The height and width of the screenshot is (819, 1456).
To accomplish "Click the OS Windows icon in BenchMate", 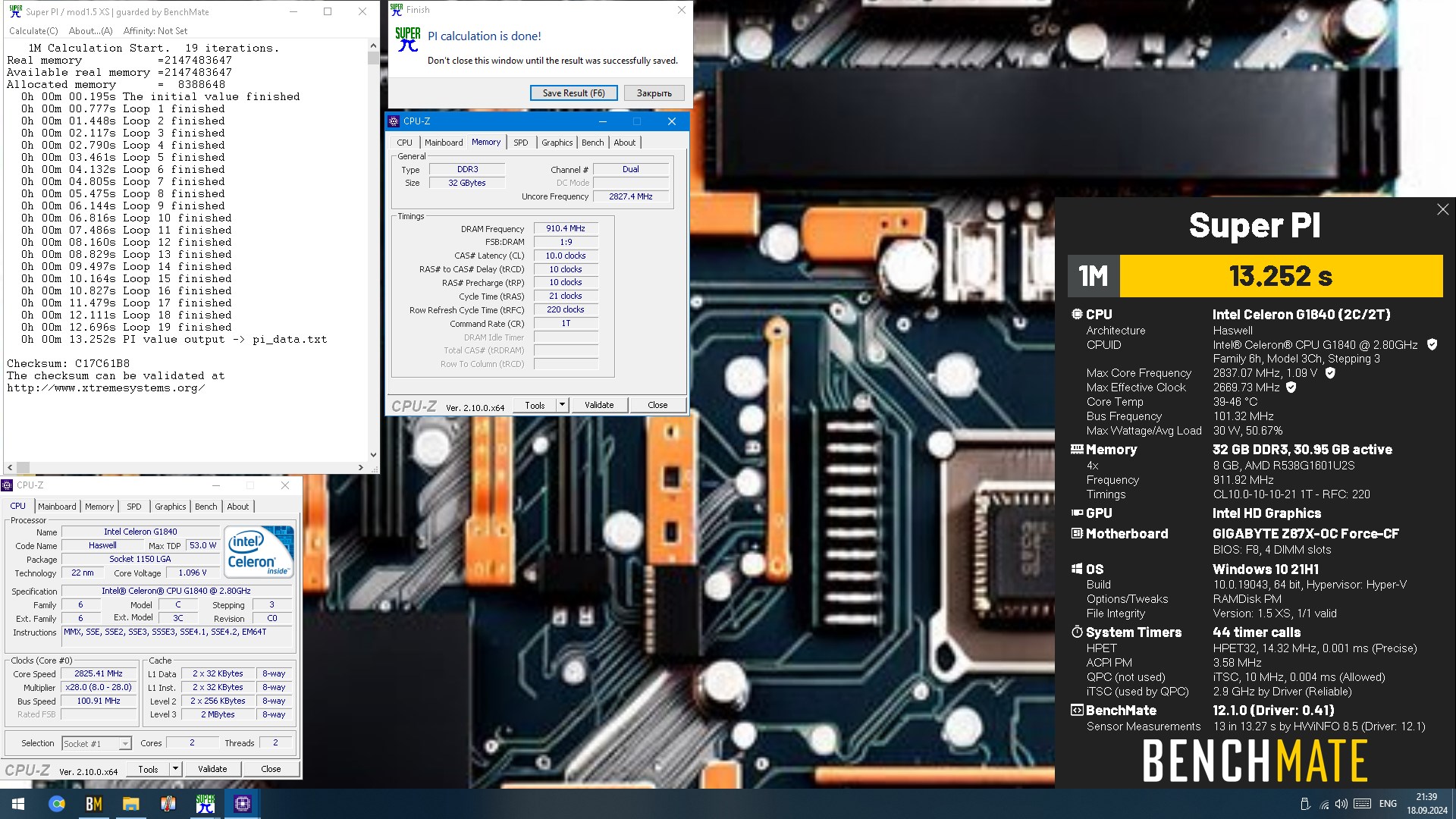I will pos(1077,569).
